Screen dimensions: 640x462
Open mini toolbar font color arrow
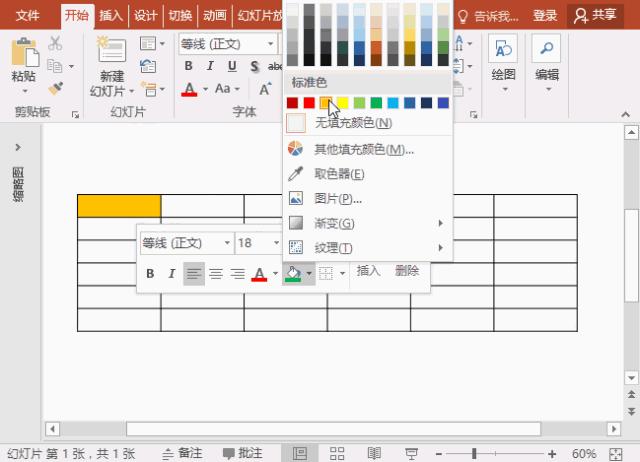point(276,273)
